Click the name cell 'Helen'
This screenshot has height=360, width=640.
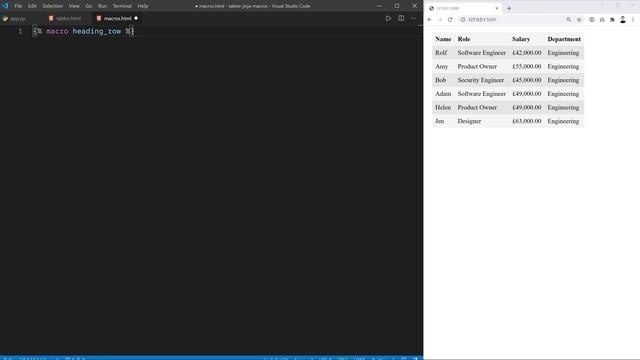click(443, 108)
